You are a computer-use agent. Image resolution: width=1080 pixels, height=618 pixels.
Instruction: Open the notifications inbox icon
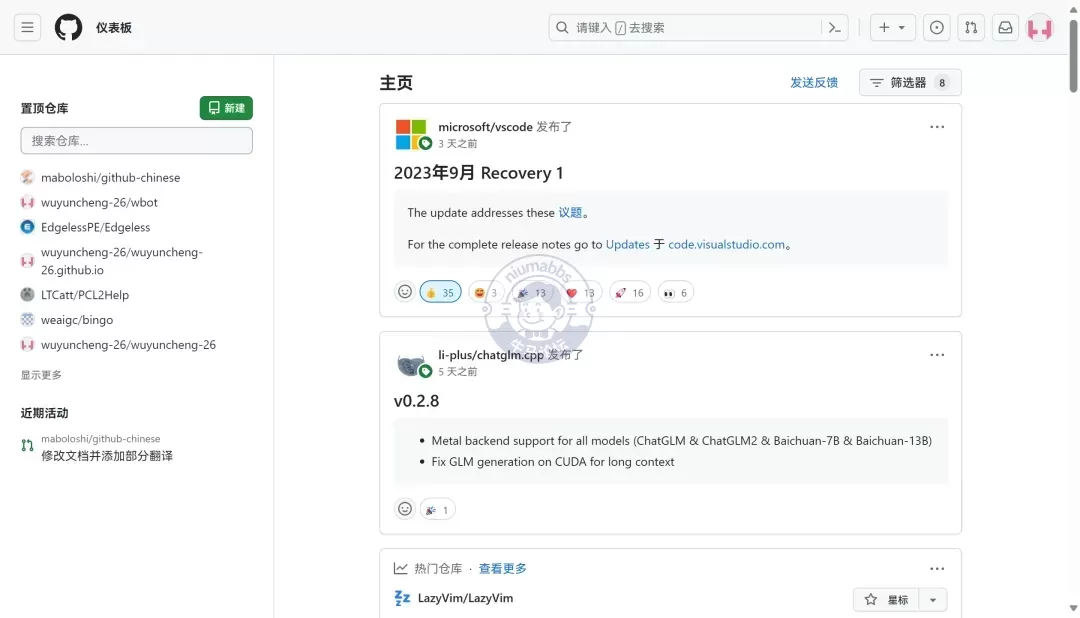tap(1006, 28)
